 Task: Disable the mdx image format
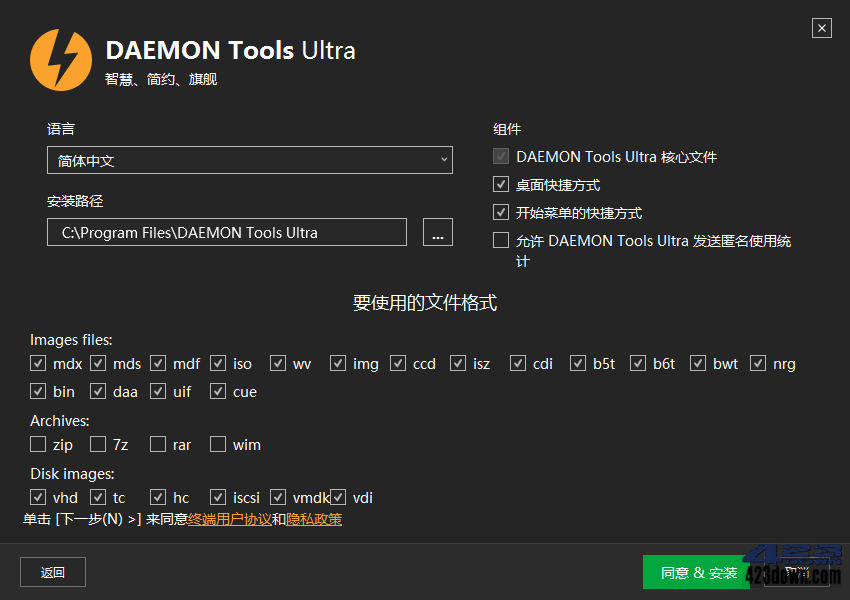(x=38, y=363)
